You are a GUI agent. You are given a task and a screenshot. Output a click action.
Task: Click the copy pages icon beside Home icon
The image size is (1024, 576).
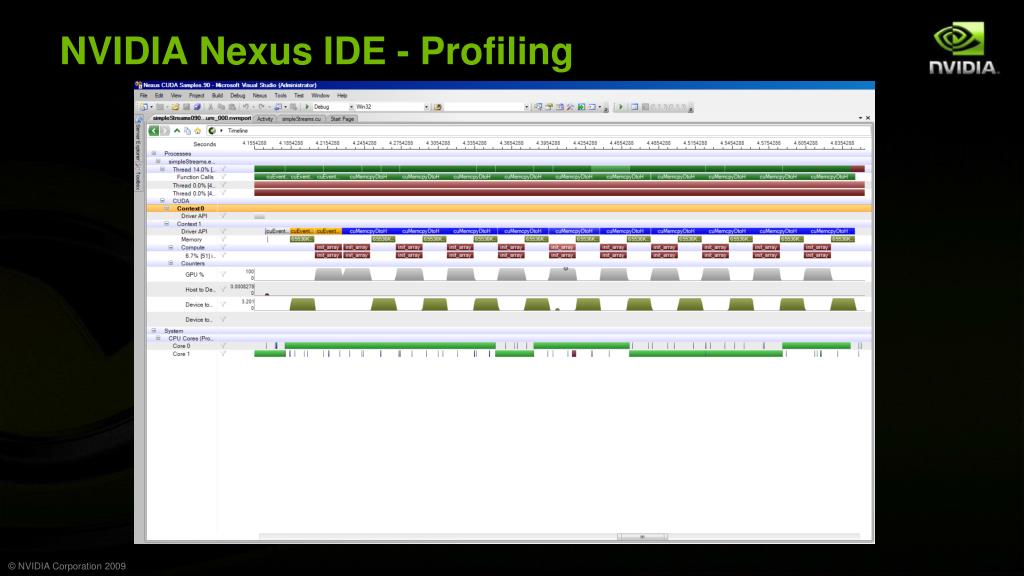pyautogui.click(x=187, y=131)
